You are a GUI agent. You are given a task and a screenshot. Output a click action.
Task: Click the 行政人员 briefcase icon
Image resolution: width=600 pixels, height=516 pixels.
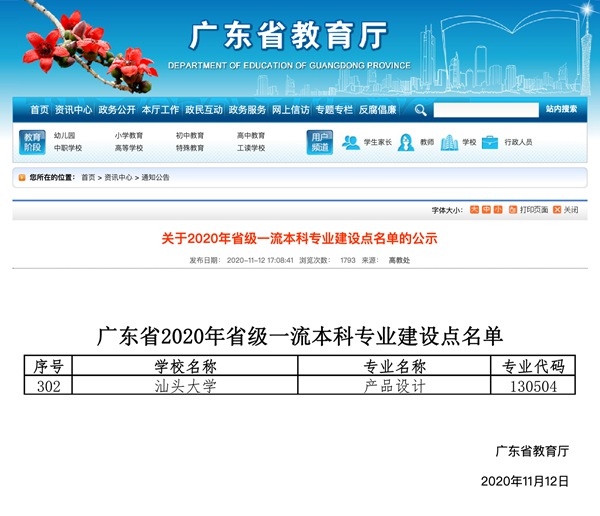click(490, 142)
